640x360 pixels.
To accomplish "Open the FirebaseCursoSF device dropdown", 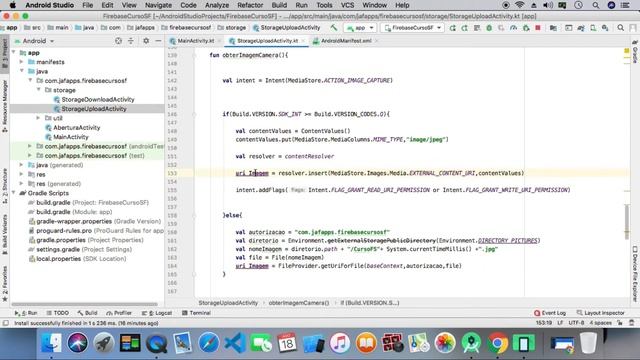I will [413, 28].
